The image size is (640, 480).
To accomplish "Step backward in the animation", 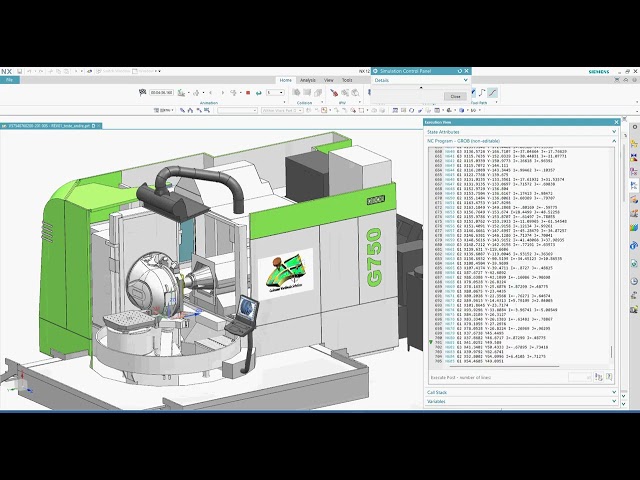I will [211, 93].
